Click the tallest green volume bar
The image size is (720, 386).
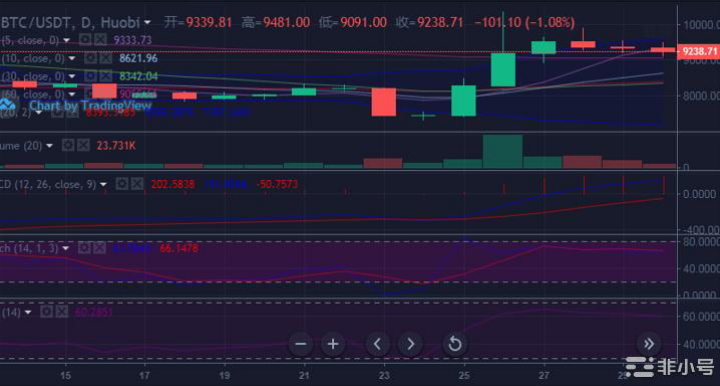tap(502, 151)
